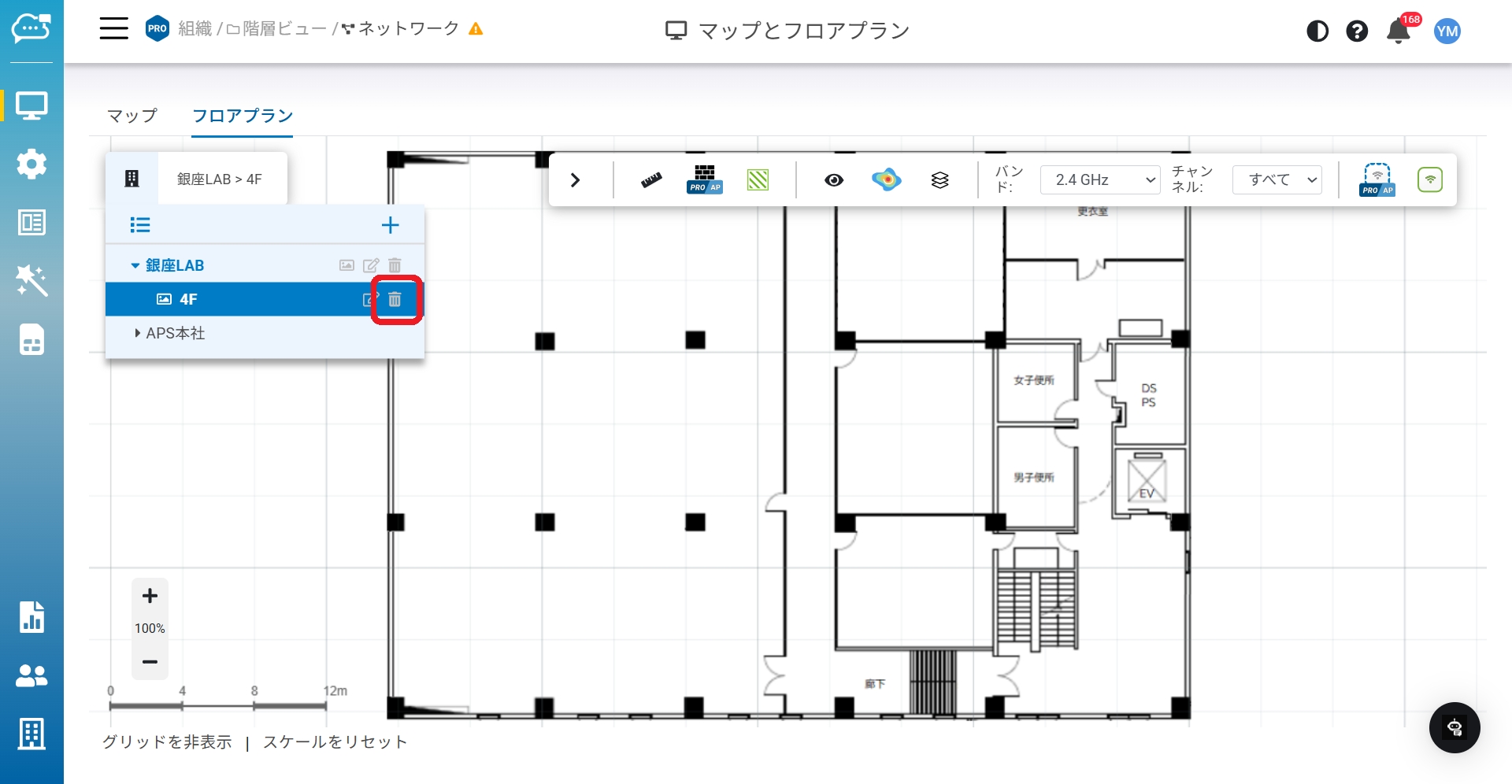Screen dimensions: 1512x784
Task: Click the green hatched area icon
Action: 758,180
